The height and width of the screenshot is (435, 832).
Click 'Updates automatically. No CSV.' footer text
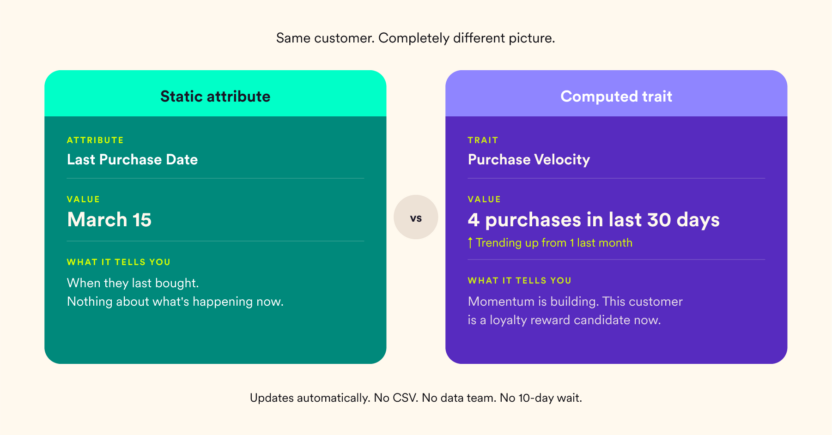[415, 398]
